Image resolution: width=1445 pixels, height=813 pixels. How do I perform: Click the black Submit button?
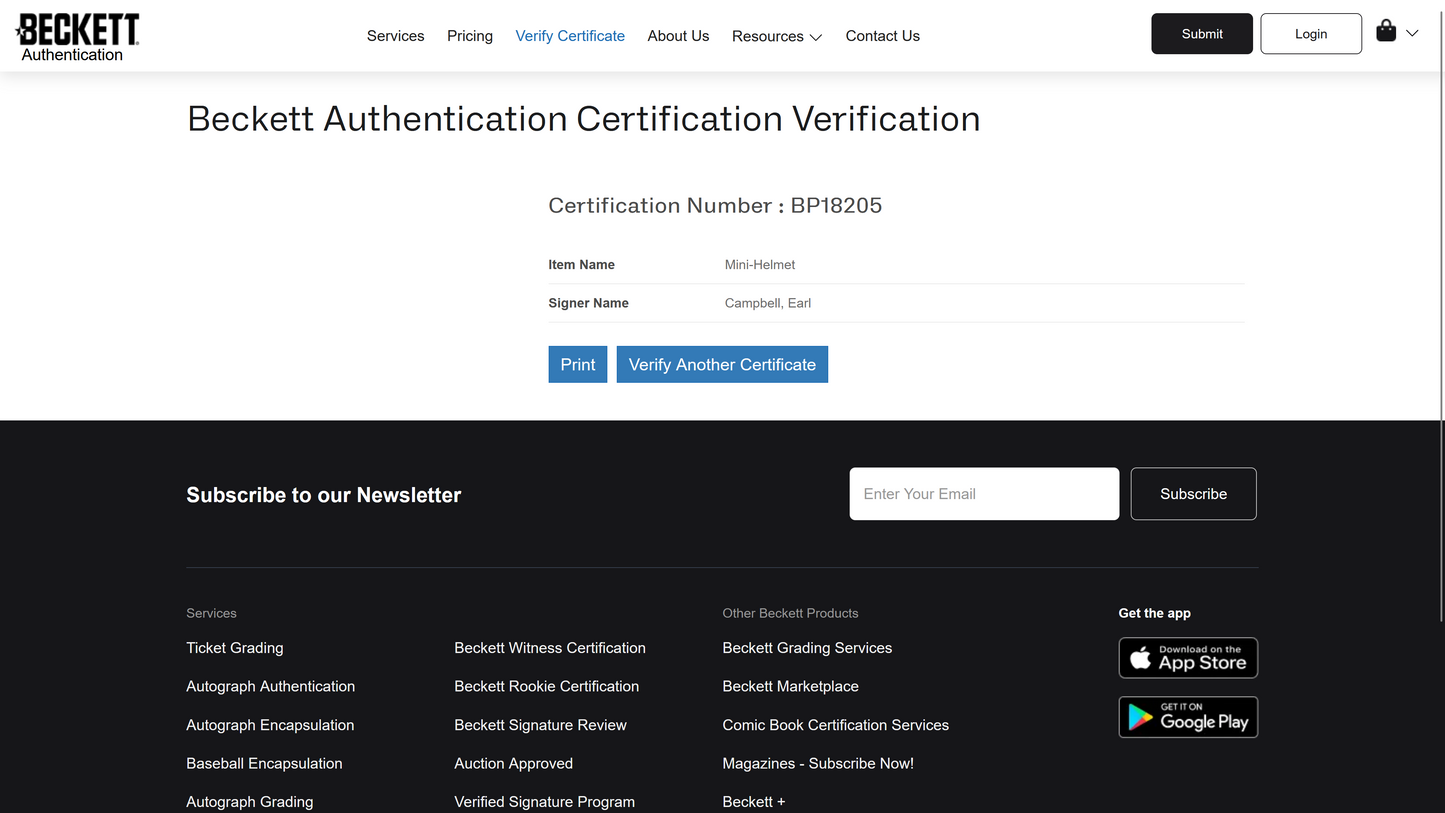1202,34
